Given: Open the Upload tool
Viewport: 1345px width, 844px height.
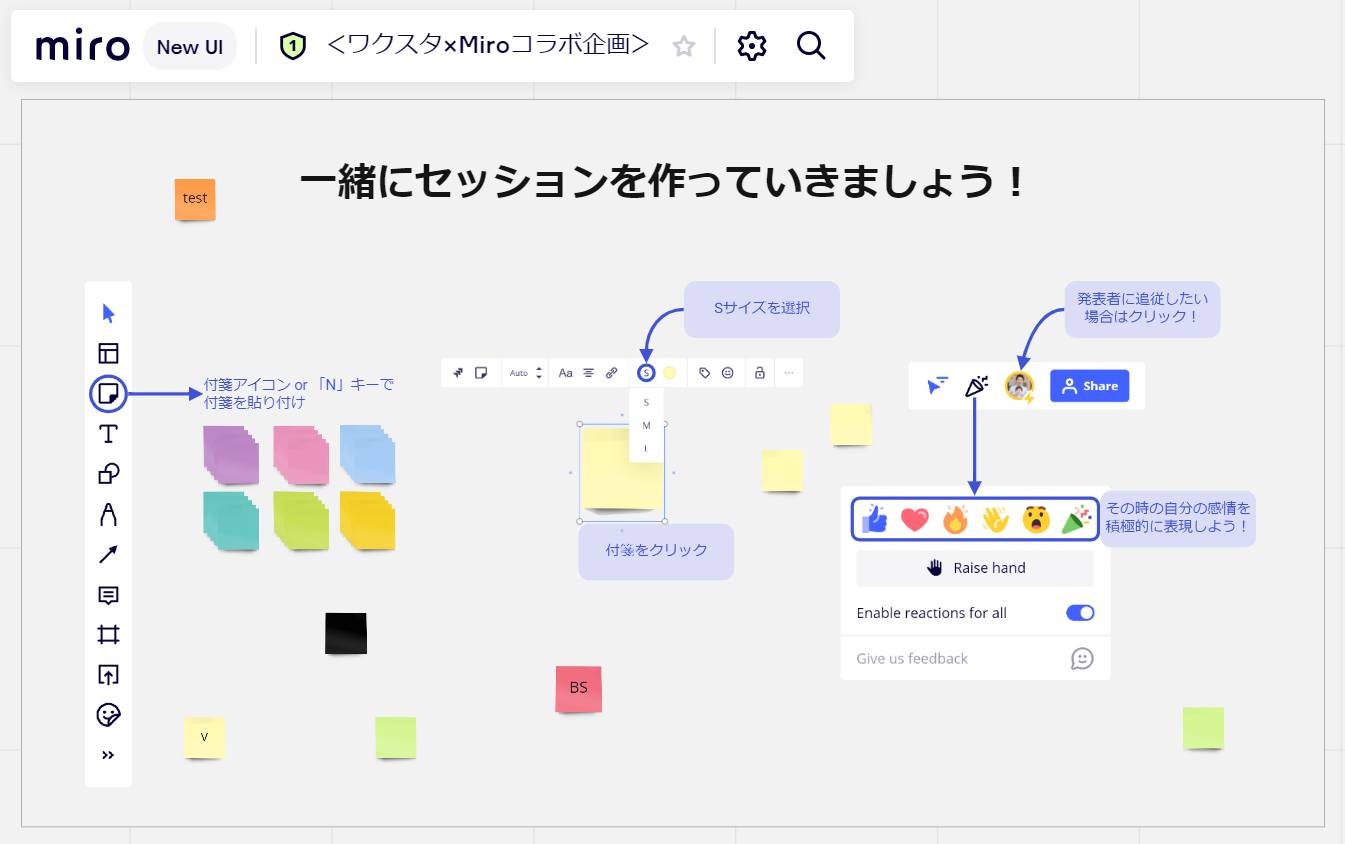Looking at the screenshot, I should (x=108, y=675).
